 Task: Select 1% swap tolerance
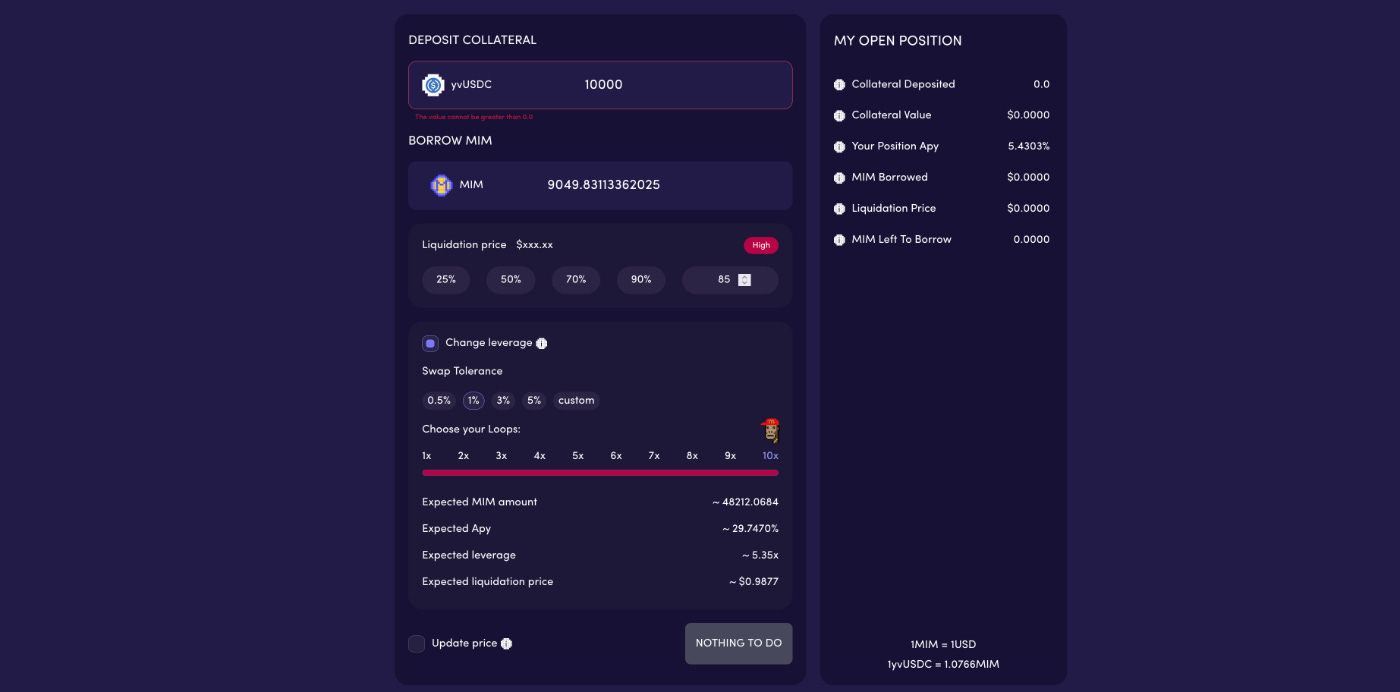[473, 400]
